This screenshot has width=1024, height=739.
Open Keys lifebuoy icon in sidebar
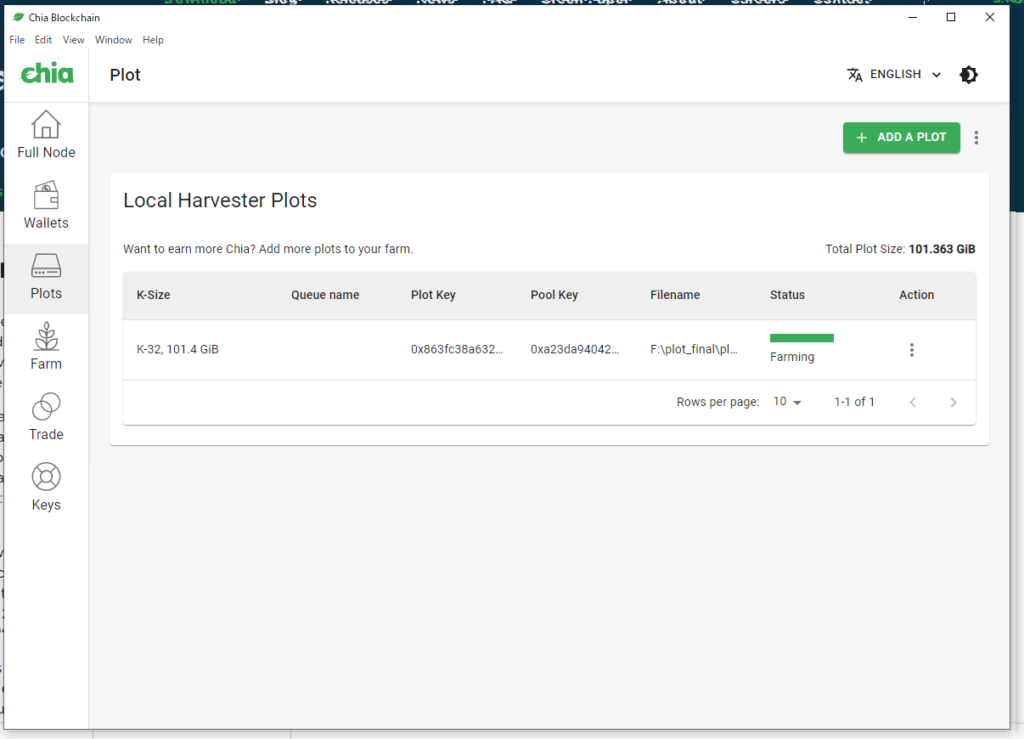pyautogui.click(x=46, y=477)
